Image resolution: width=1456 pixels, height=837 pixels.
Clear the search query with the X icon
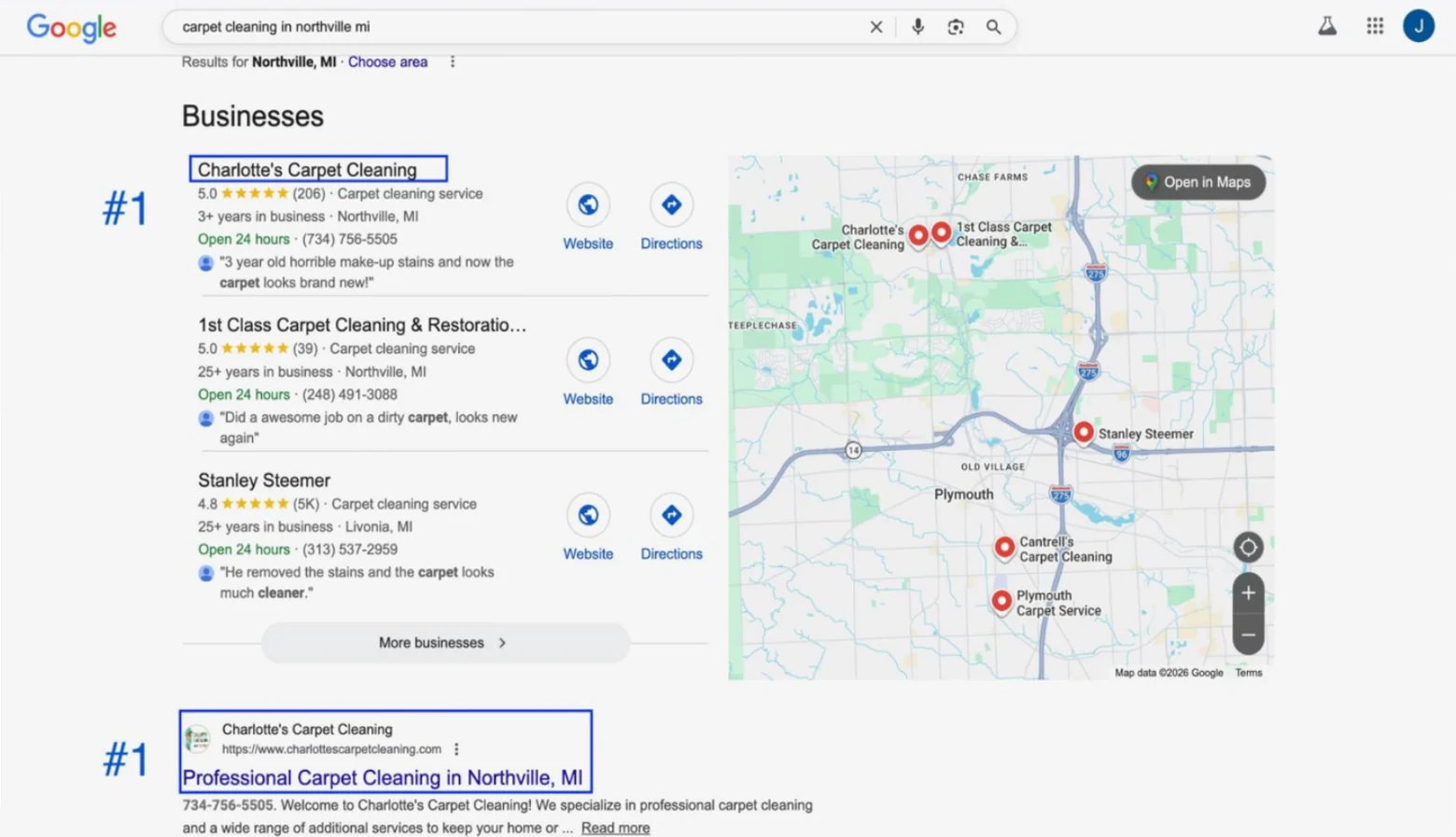pos(875,27)
